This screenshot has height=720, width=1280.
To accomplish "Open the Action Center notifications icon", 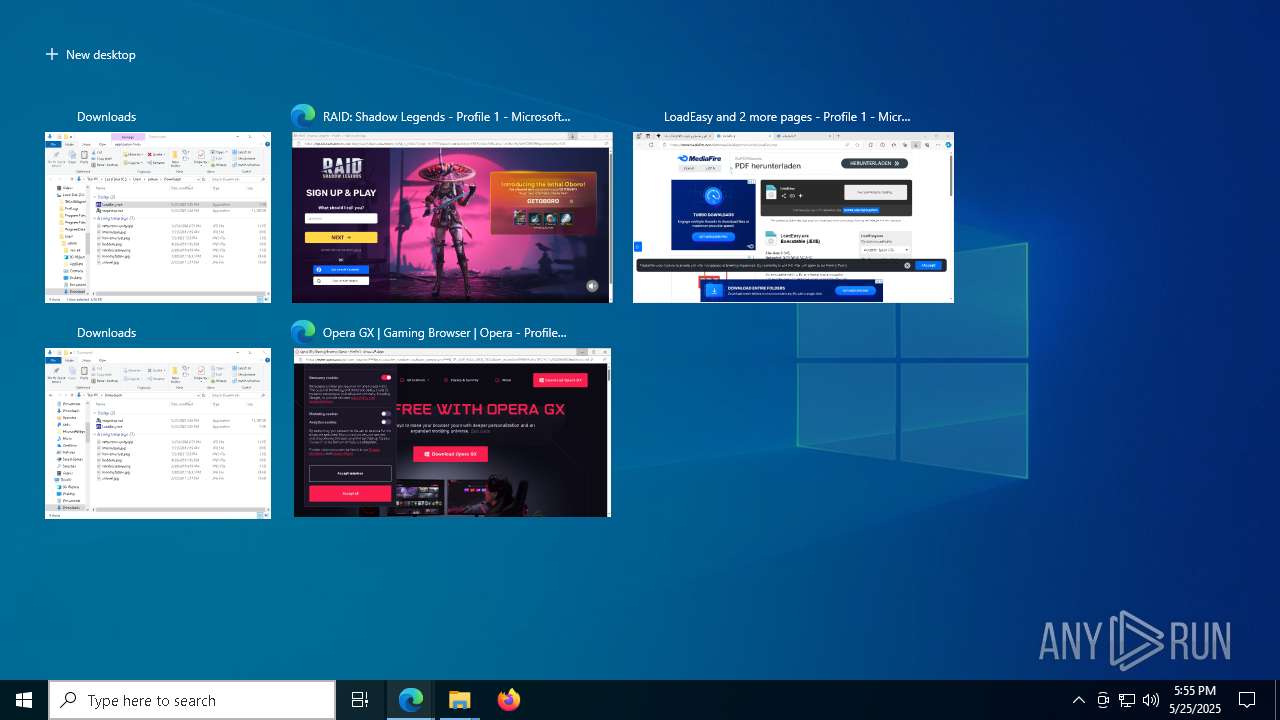I will pyautogui.click(x=1248, y=700).
